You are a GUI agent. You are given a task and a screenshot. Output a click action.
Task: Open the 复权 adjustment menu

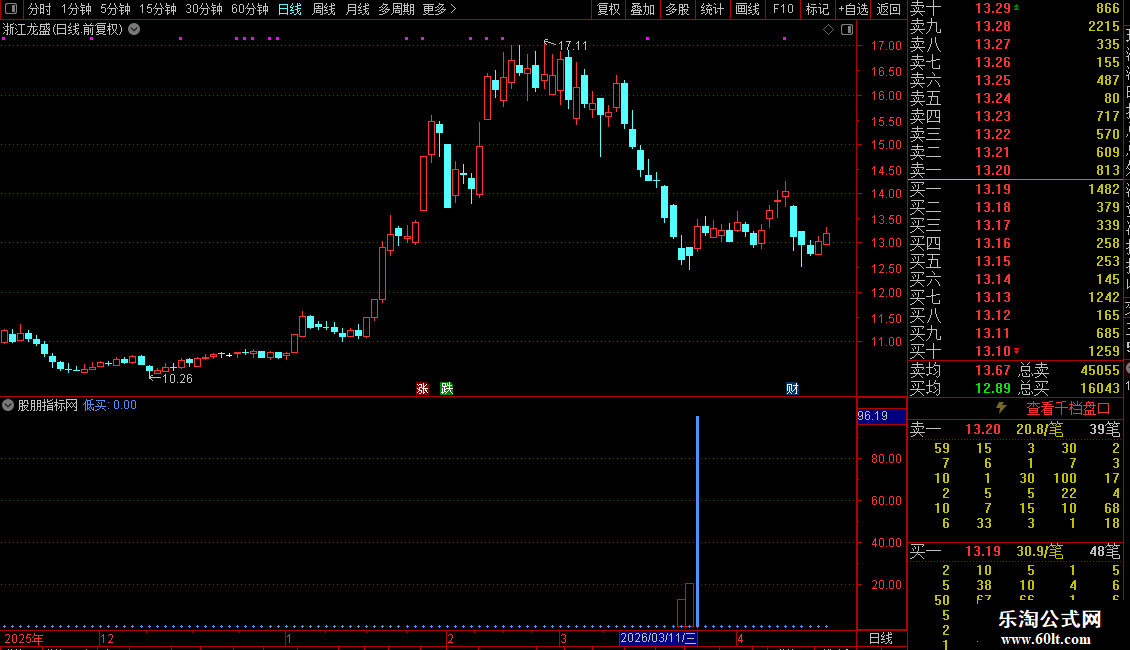pyautogui.click(x=608, y=9)
